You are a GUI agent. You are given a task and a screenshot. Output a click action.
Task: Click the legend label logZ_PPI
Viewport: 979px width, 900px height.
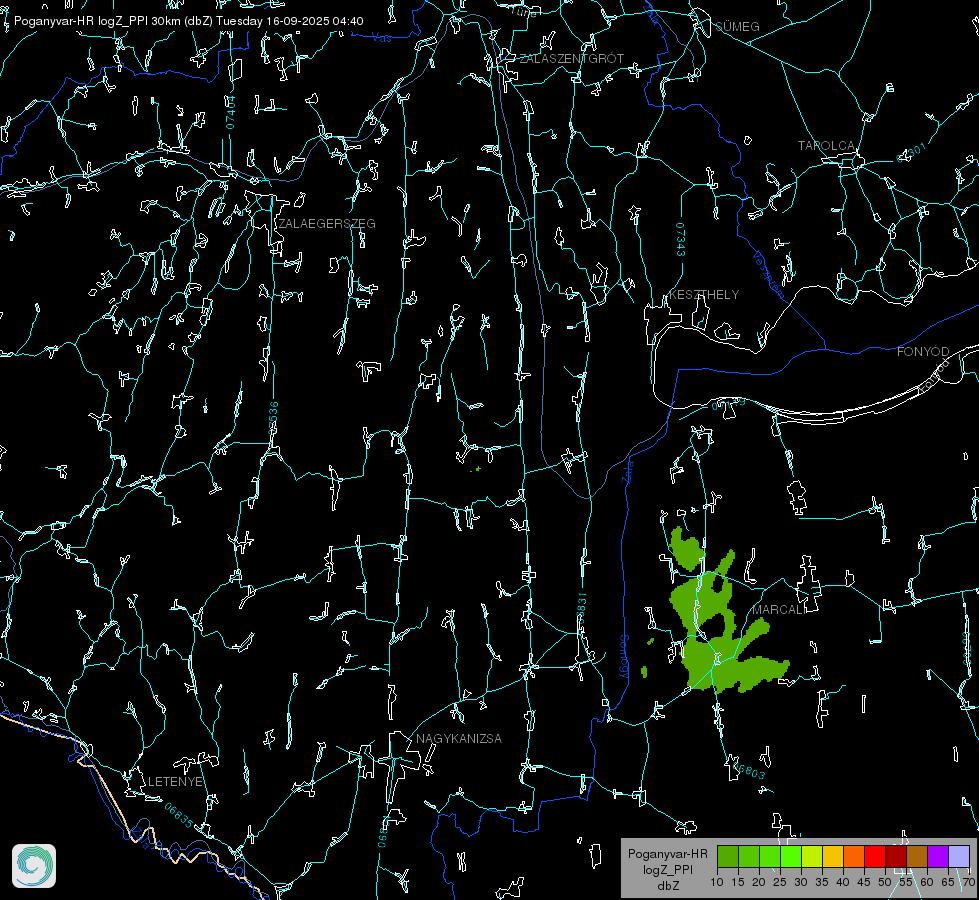[667, 870]
